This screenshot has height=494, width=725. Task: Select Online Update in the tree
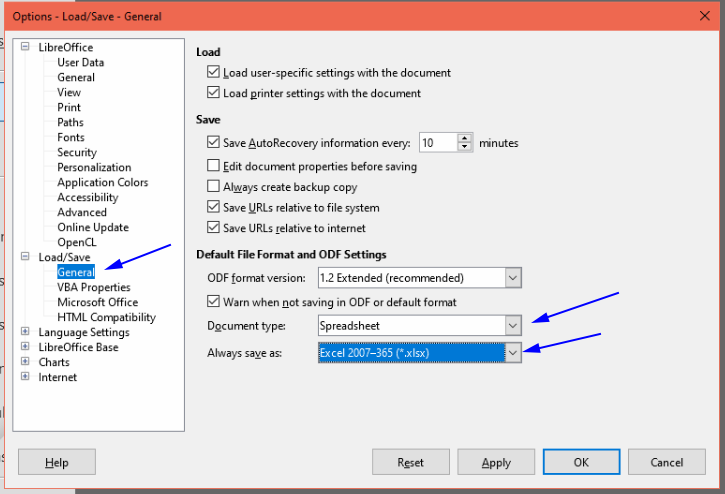93,227
